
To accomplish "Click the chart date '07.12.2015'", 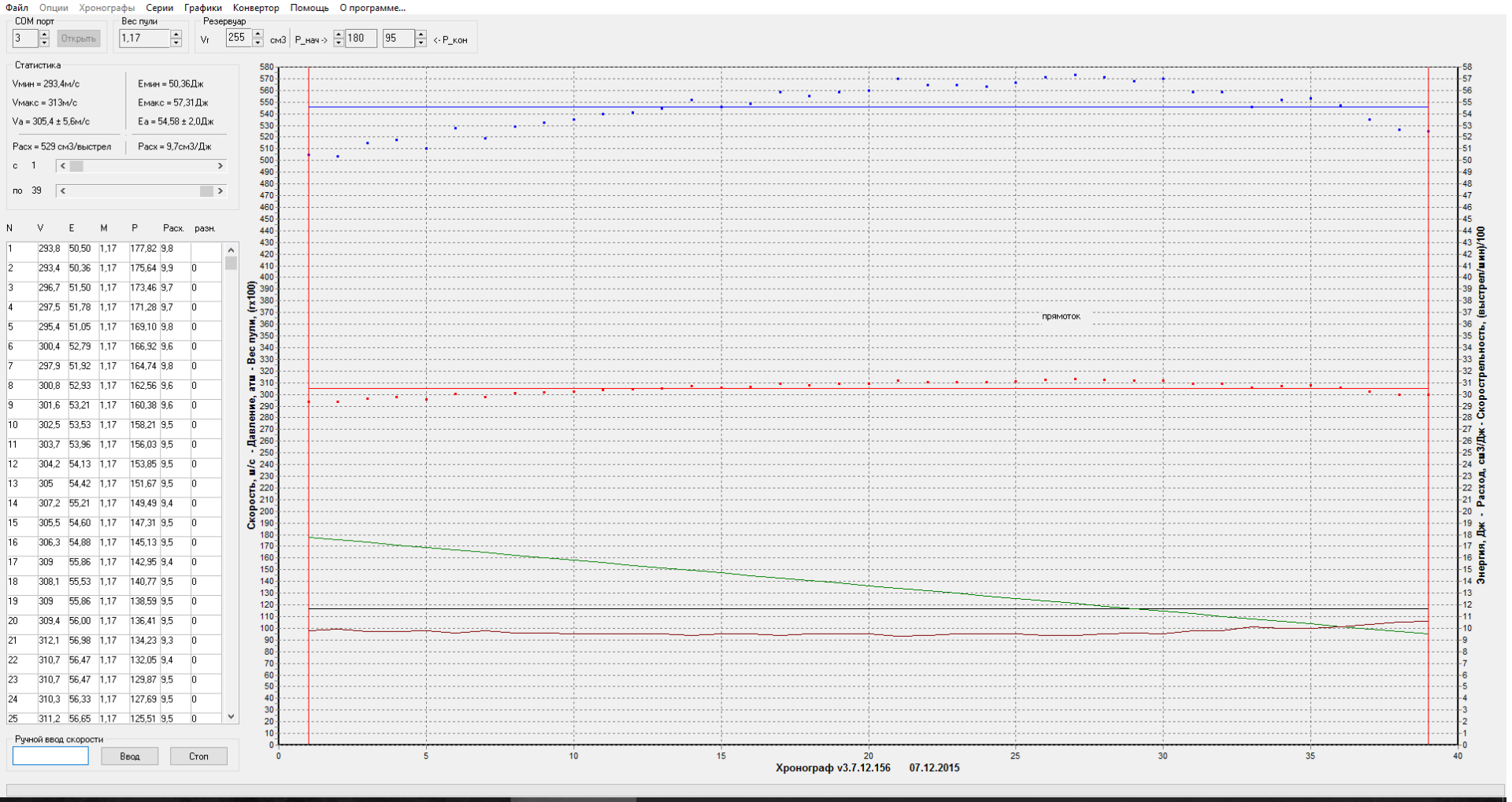I will [x=935, y=768].
